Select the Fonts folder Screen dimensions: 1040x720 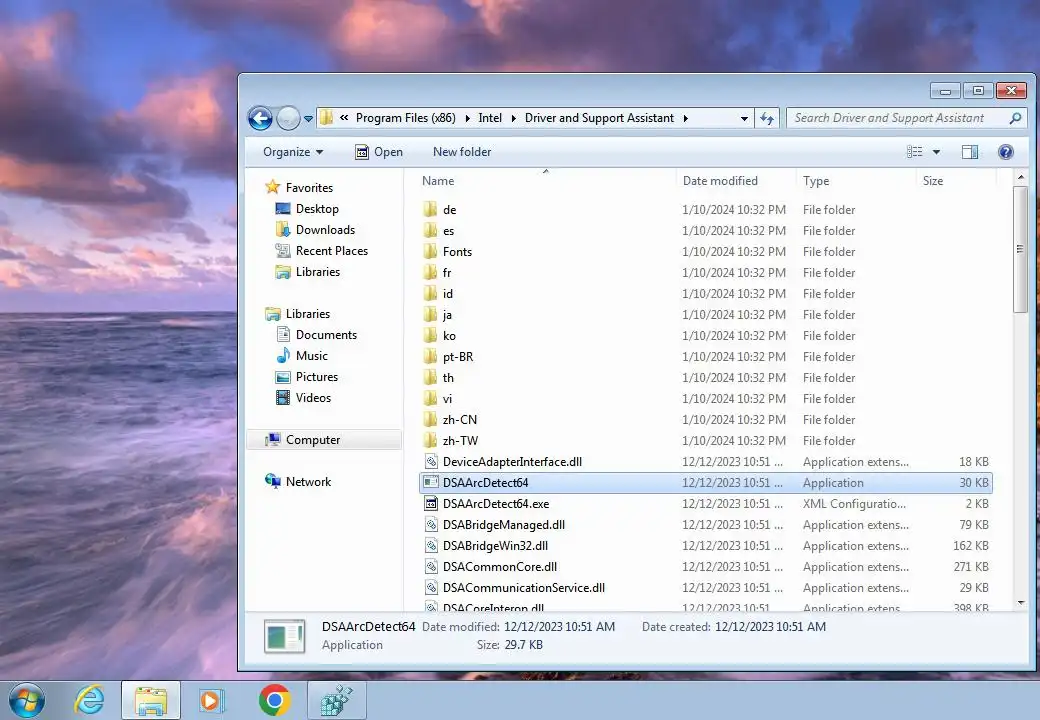(706, 252)
